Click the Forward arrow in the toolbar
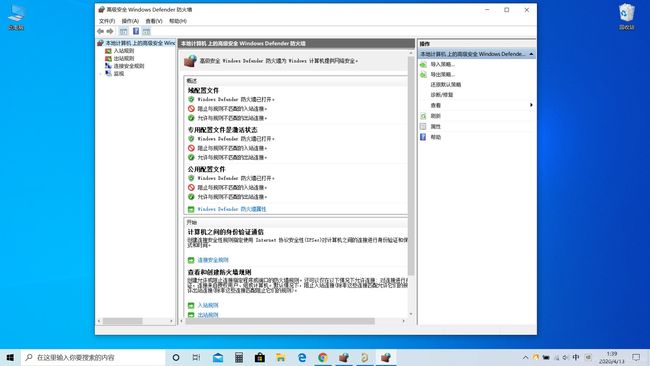 point(110,32)
